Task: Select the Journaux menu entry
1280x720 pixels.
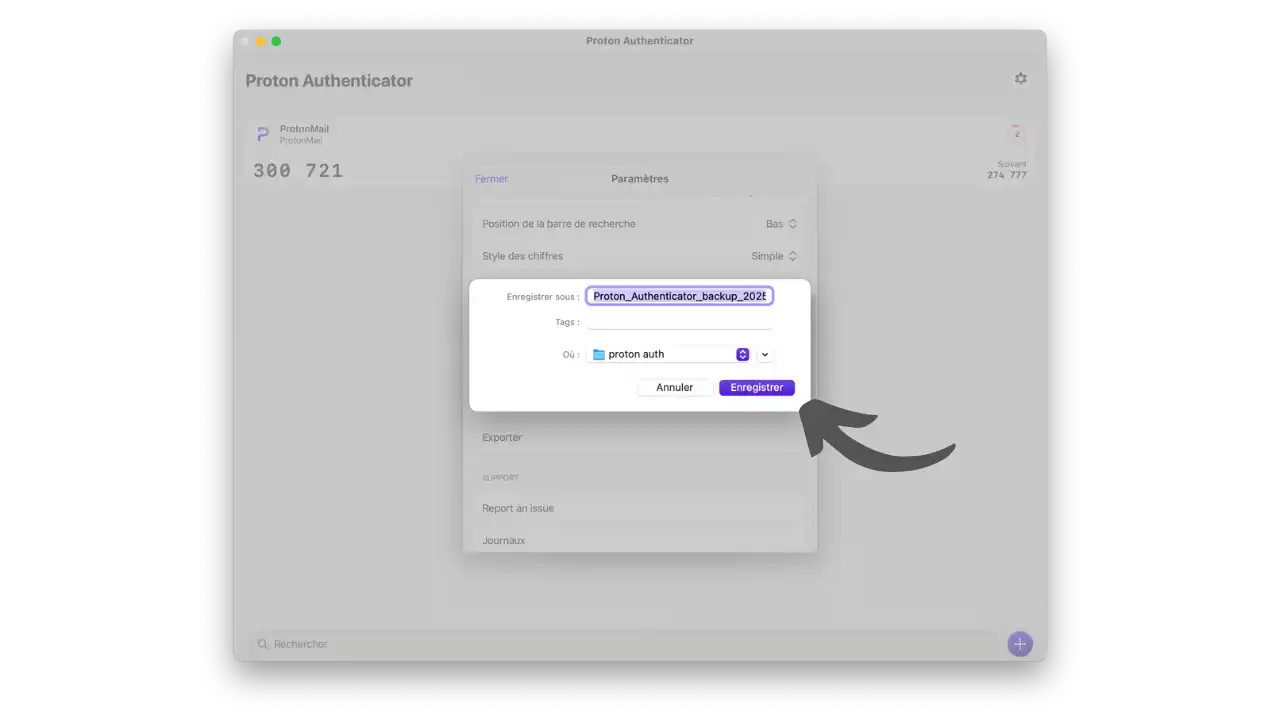Action: click(503, 540)
